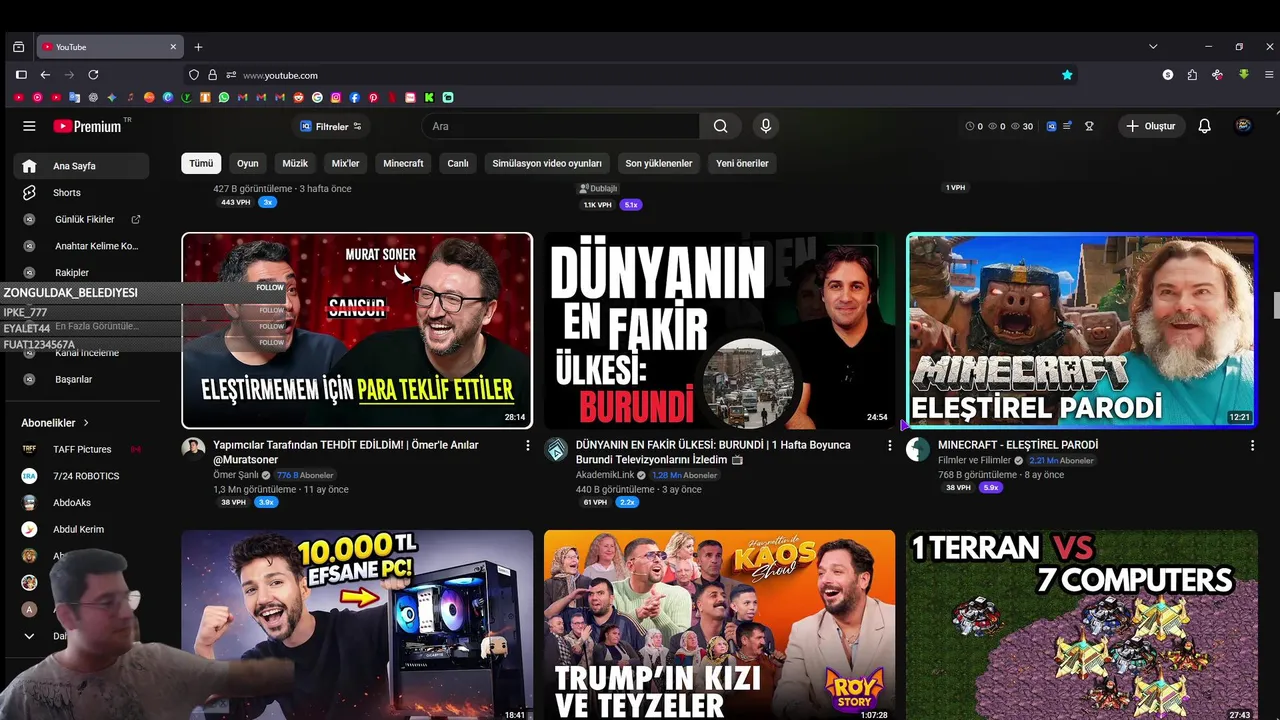Click the trophy icon in YouTube header
The image size is (1280, 720).
(1089, 126)
